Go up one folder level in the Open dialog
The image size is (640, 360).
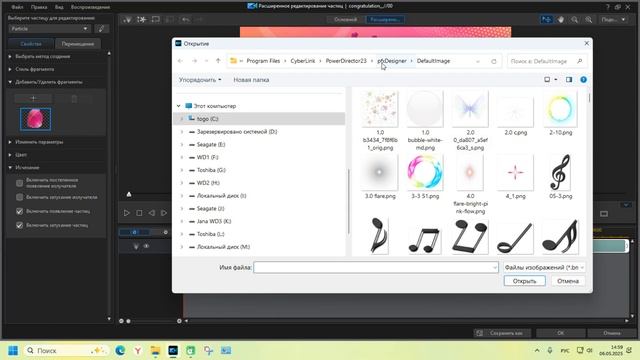218,61
